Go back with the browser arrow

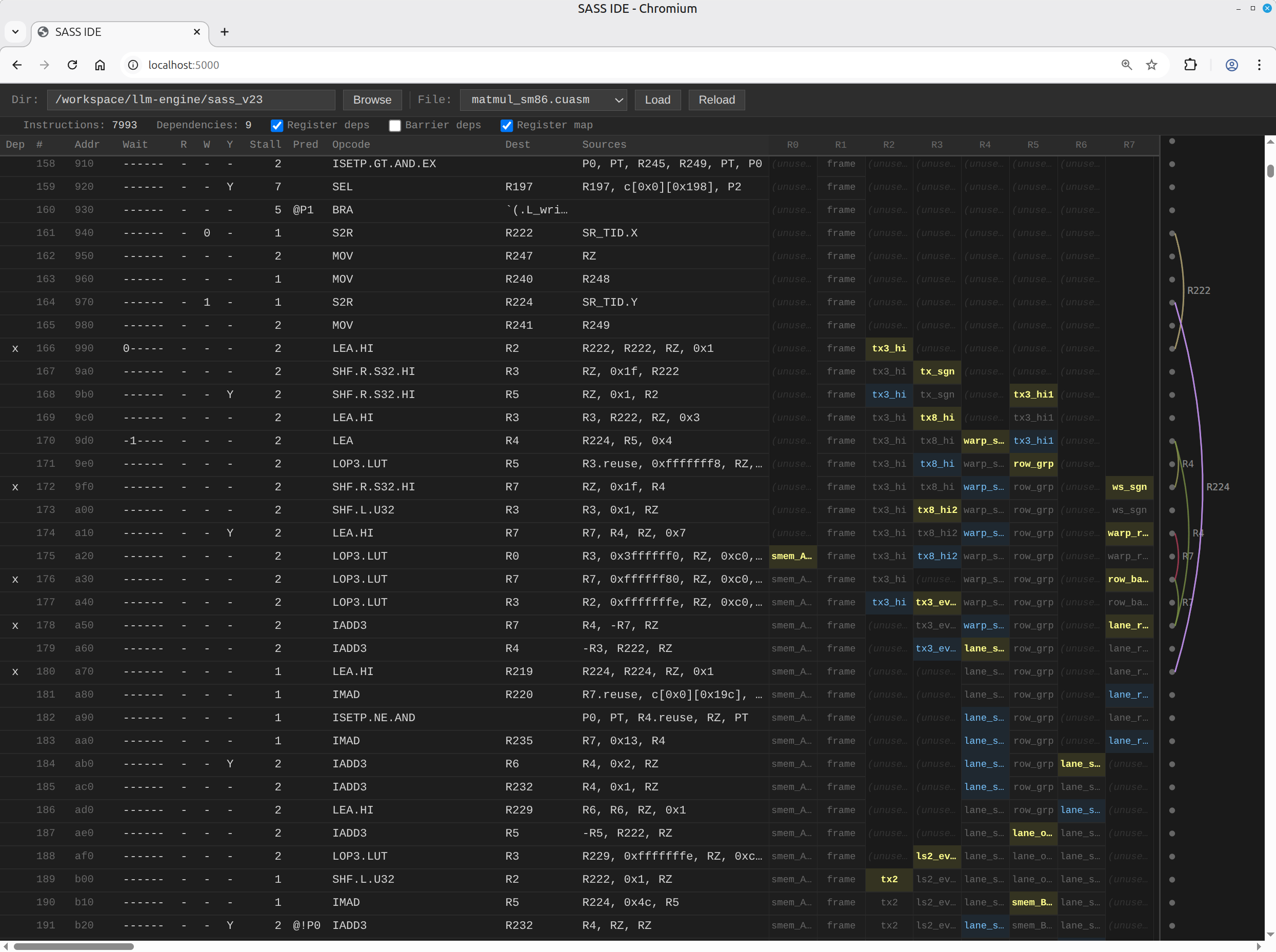coord(17,65)
